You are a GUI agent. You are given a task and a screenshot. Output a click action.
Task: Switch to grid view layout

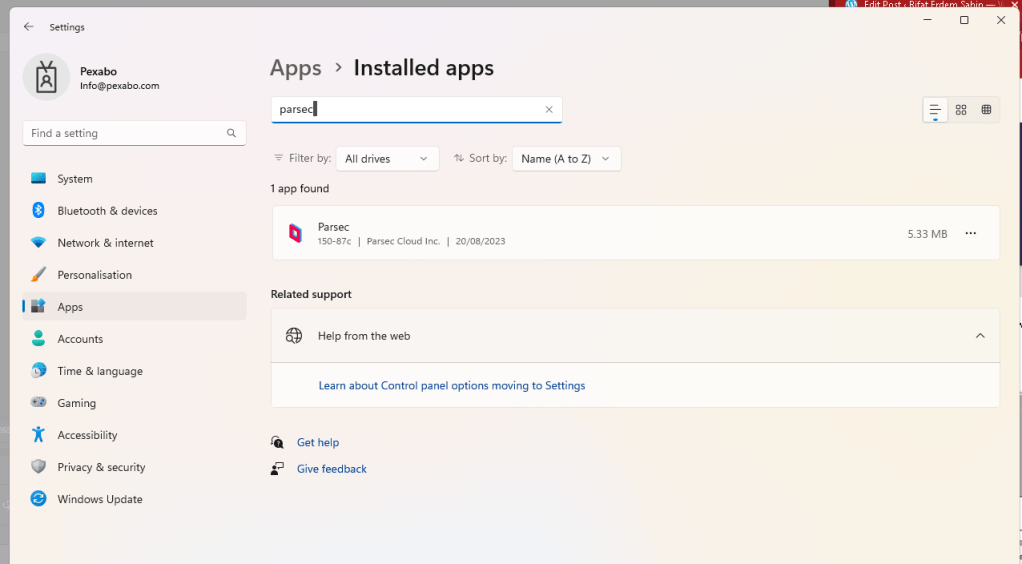961,110
